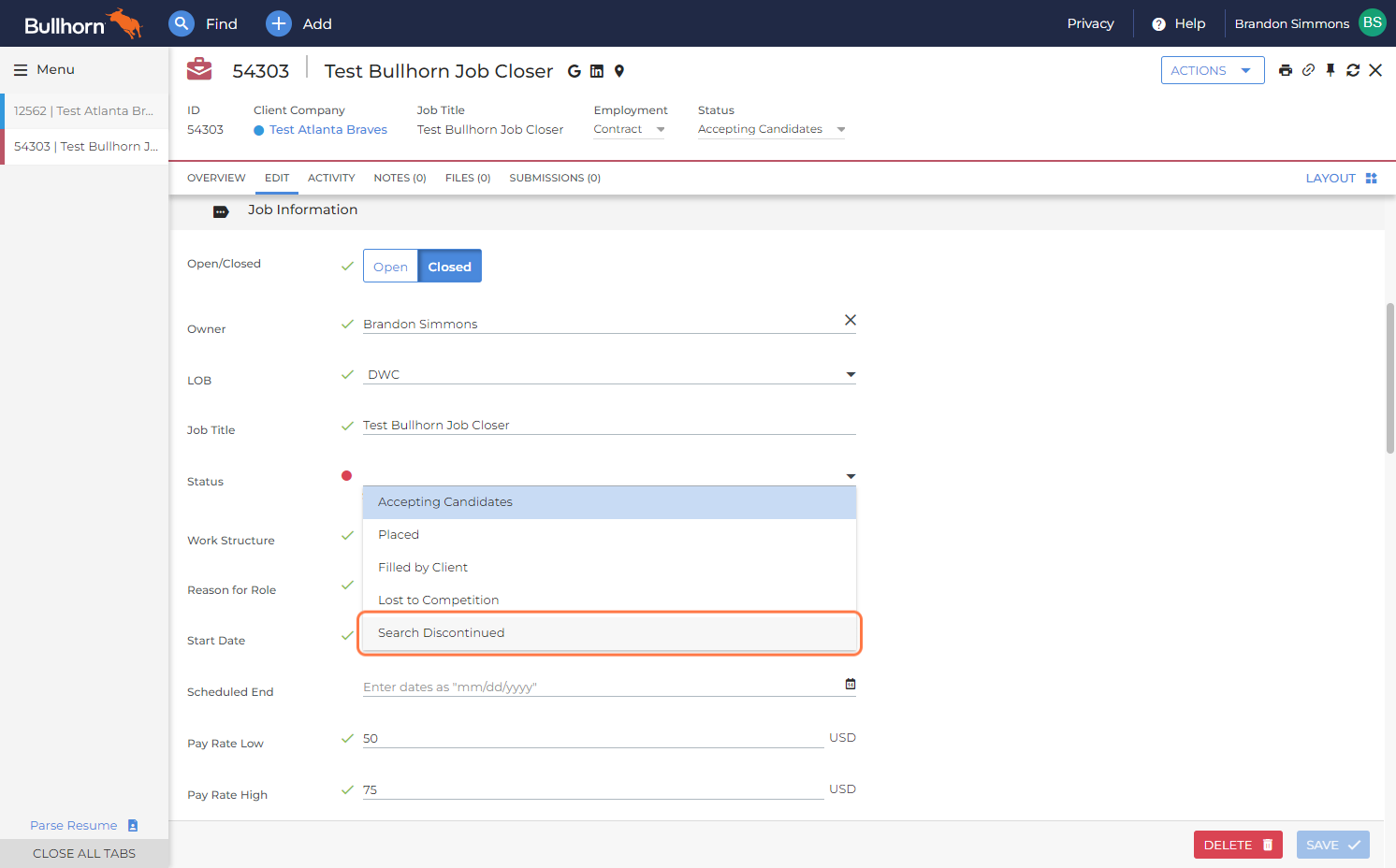Viewport: 1396px width, 868px height.
Task: Collapse the Status field dropdown arrow
Action: point(851,476)
